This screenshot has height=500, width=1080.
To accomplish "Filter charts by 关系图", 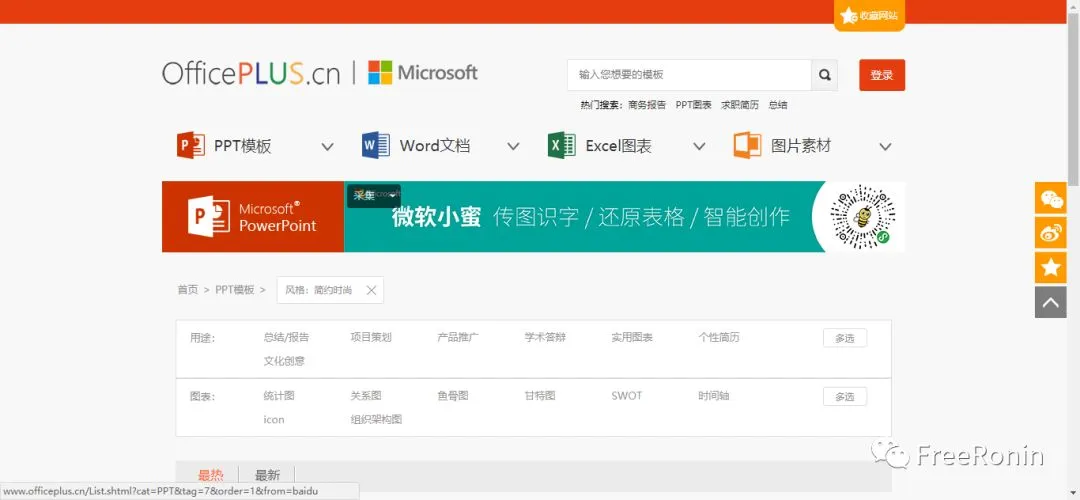I will [366, 396].
